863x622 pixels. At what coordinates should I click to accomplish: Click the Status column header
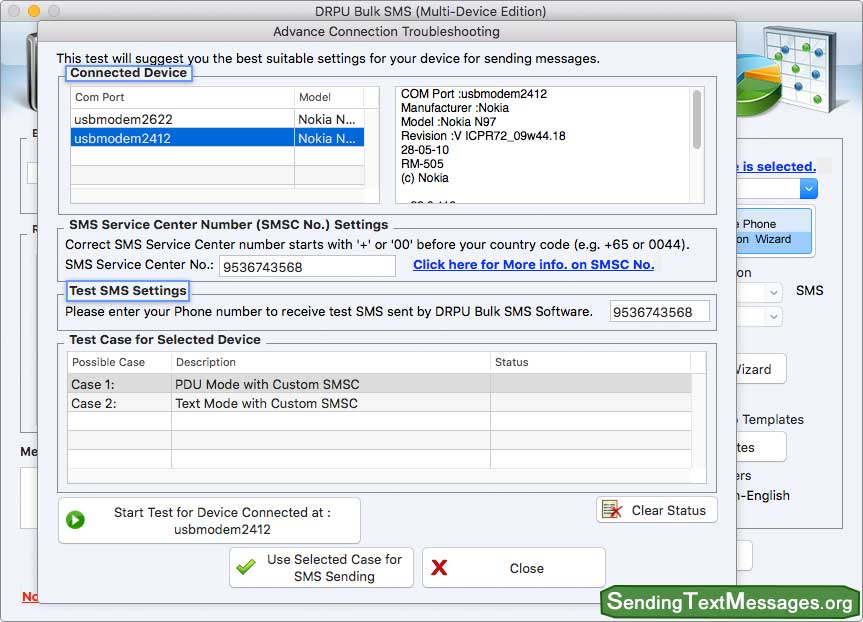591,362
